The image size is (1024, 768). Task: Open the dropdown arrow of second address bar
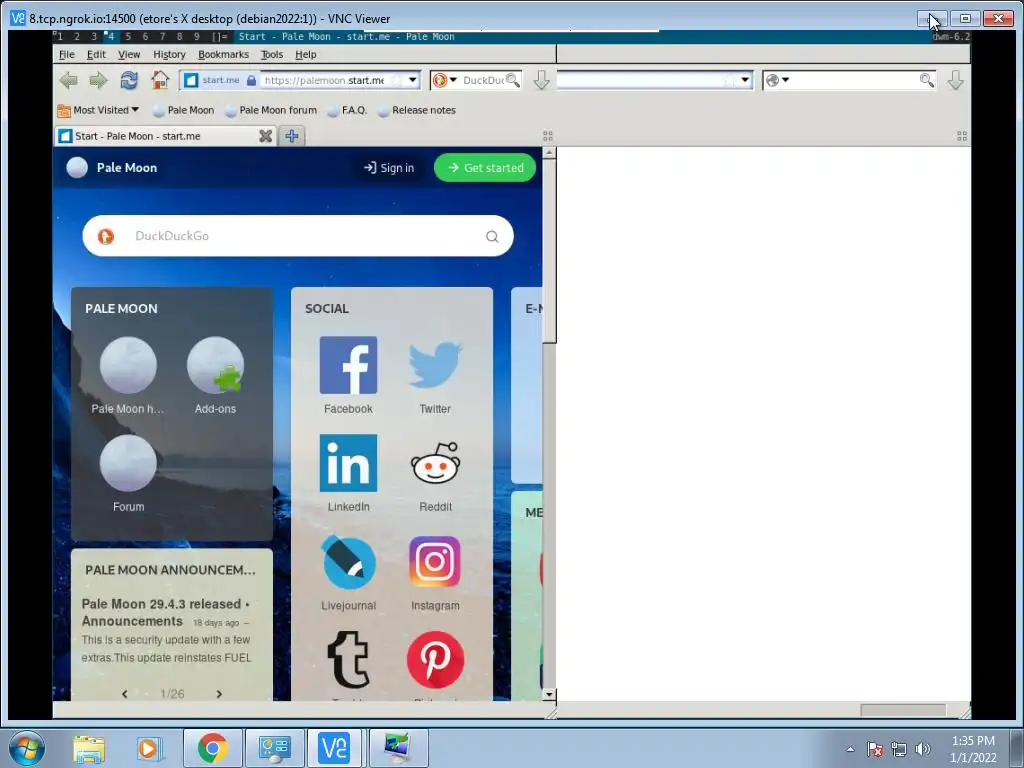pyautogui.click(x=744, y=80)
